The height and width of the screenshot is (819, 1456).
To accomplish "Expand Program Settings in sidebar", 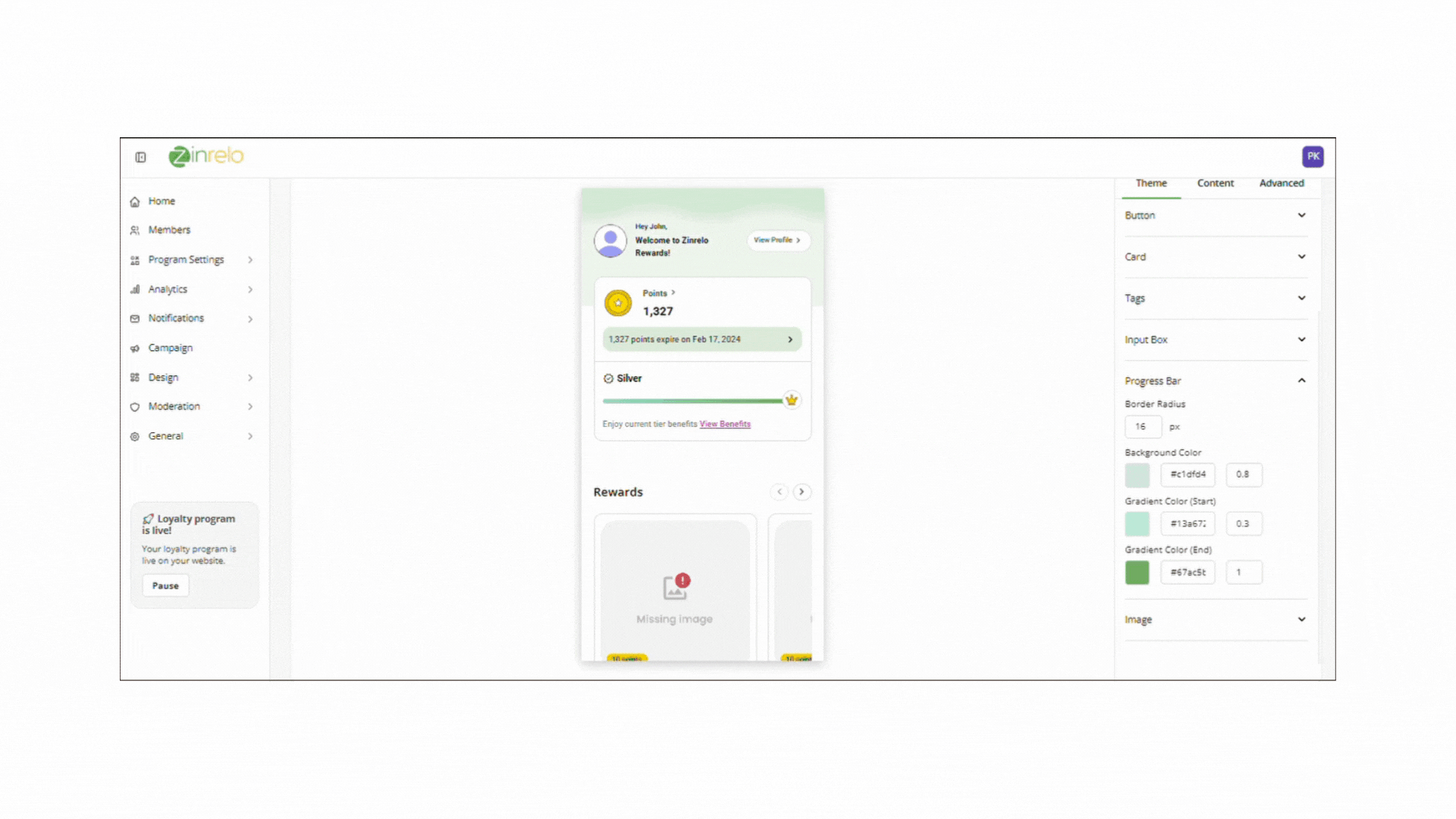I will pyautogui.click(x=250, y=260).
